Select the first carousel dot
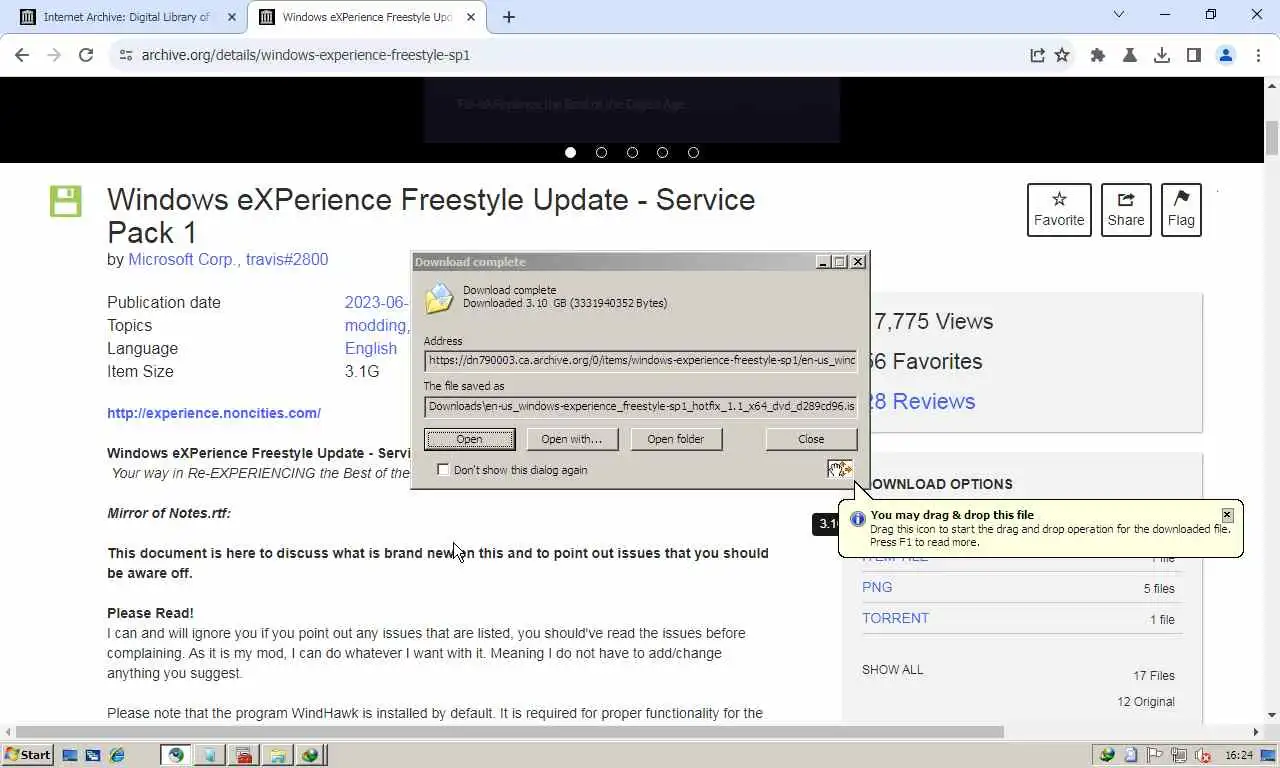This screenshot has width=1280, height=768. (x=570, y=153)
